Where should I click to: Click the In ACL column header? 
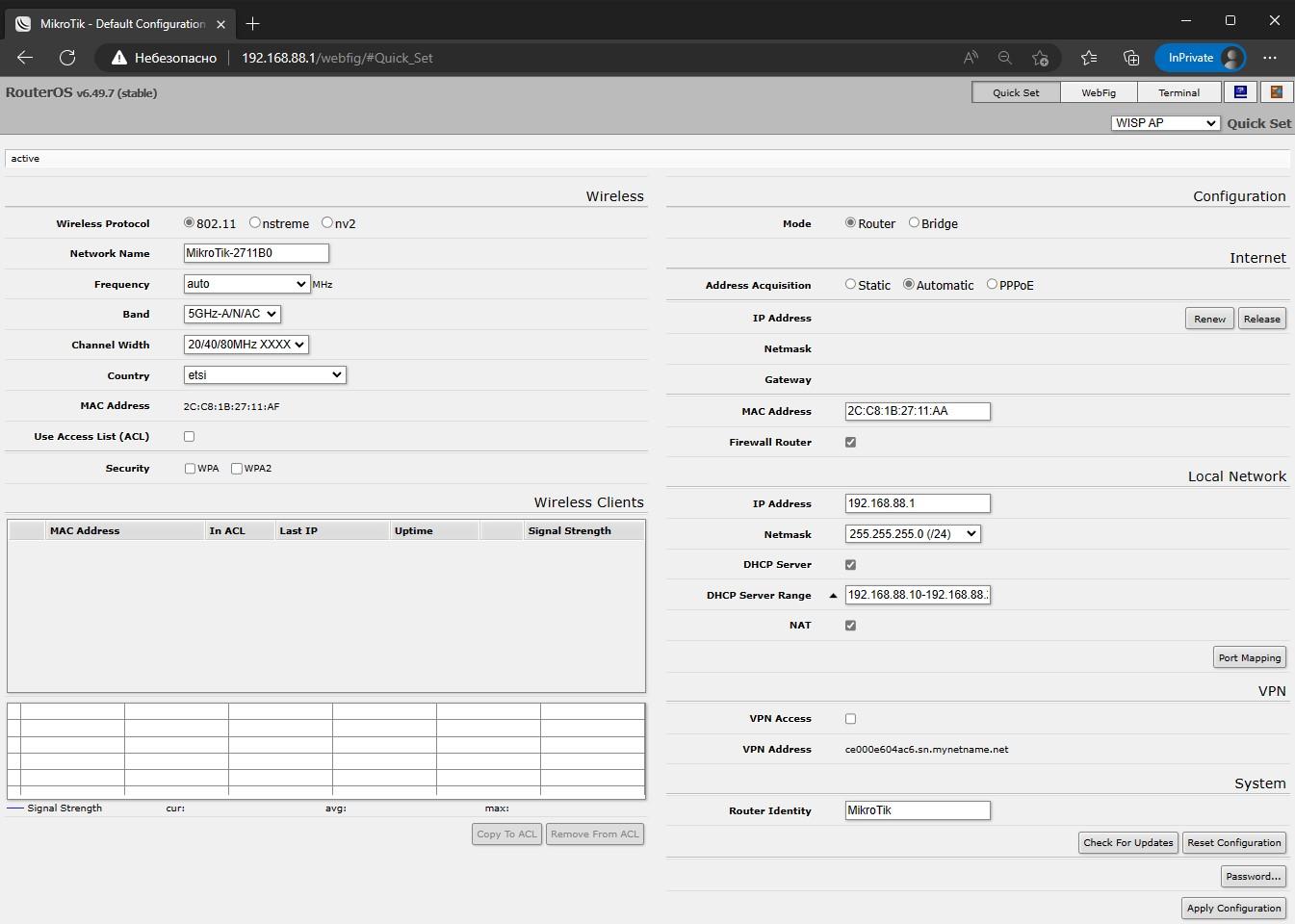tap(240, 530)
